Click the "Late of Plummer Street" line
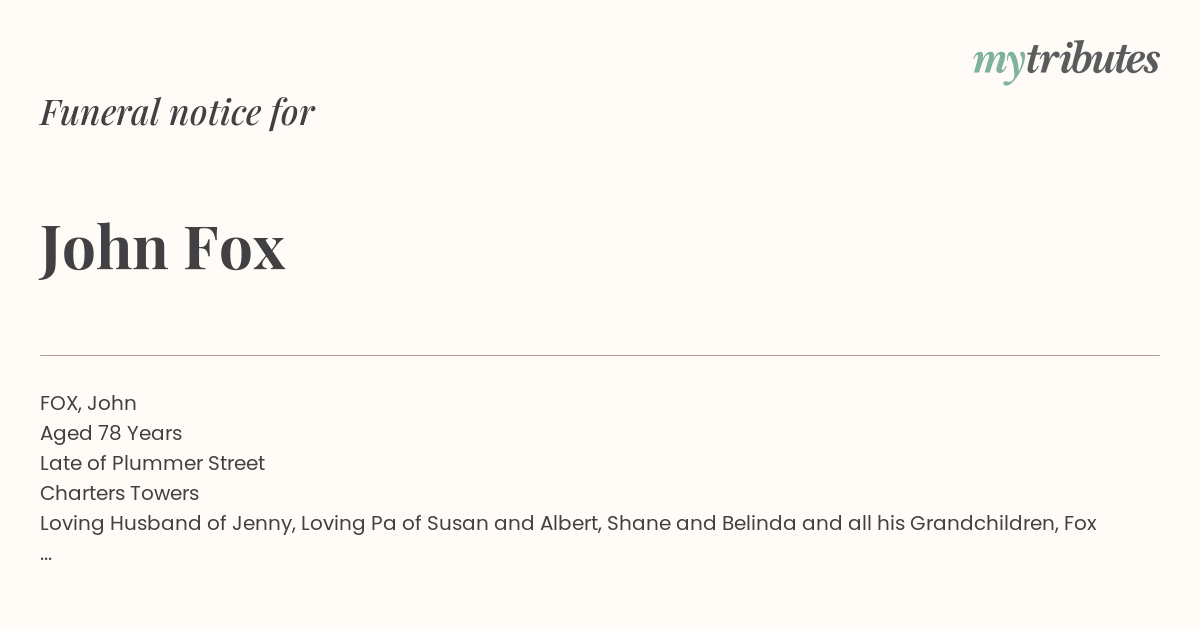Screen dimensions: 1200x630 [152, 463]
